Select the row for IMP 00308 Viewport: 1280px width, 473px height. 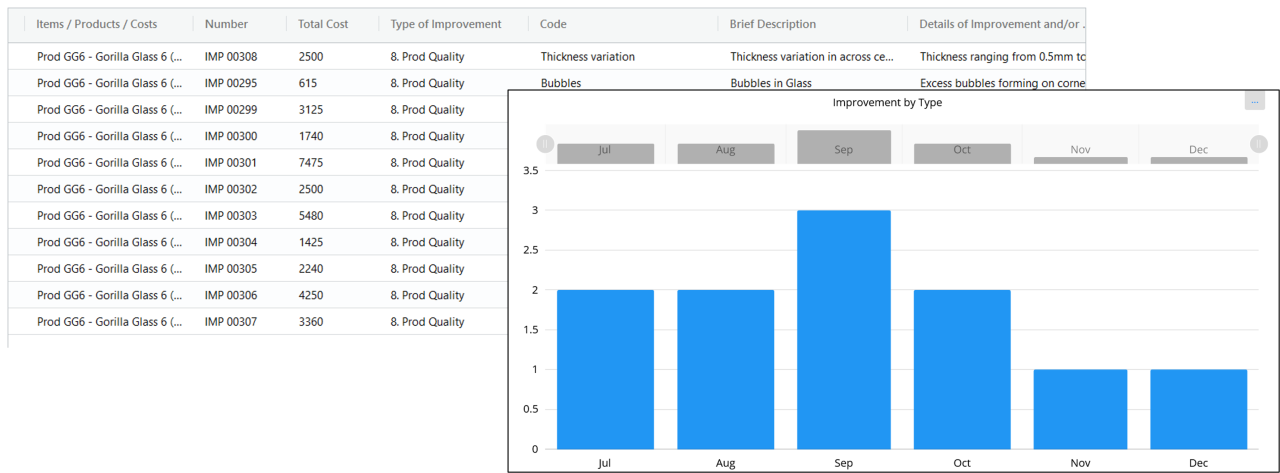coord(230,57)
